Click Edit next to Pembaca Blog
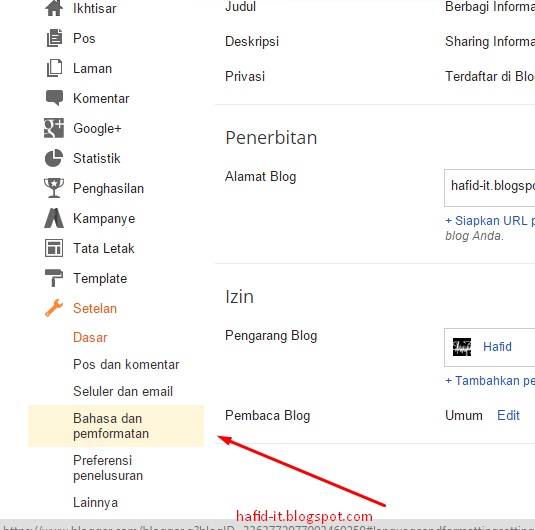The image size is (535, 530). (508, 416)
